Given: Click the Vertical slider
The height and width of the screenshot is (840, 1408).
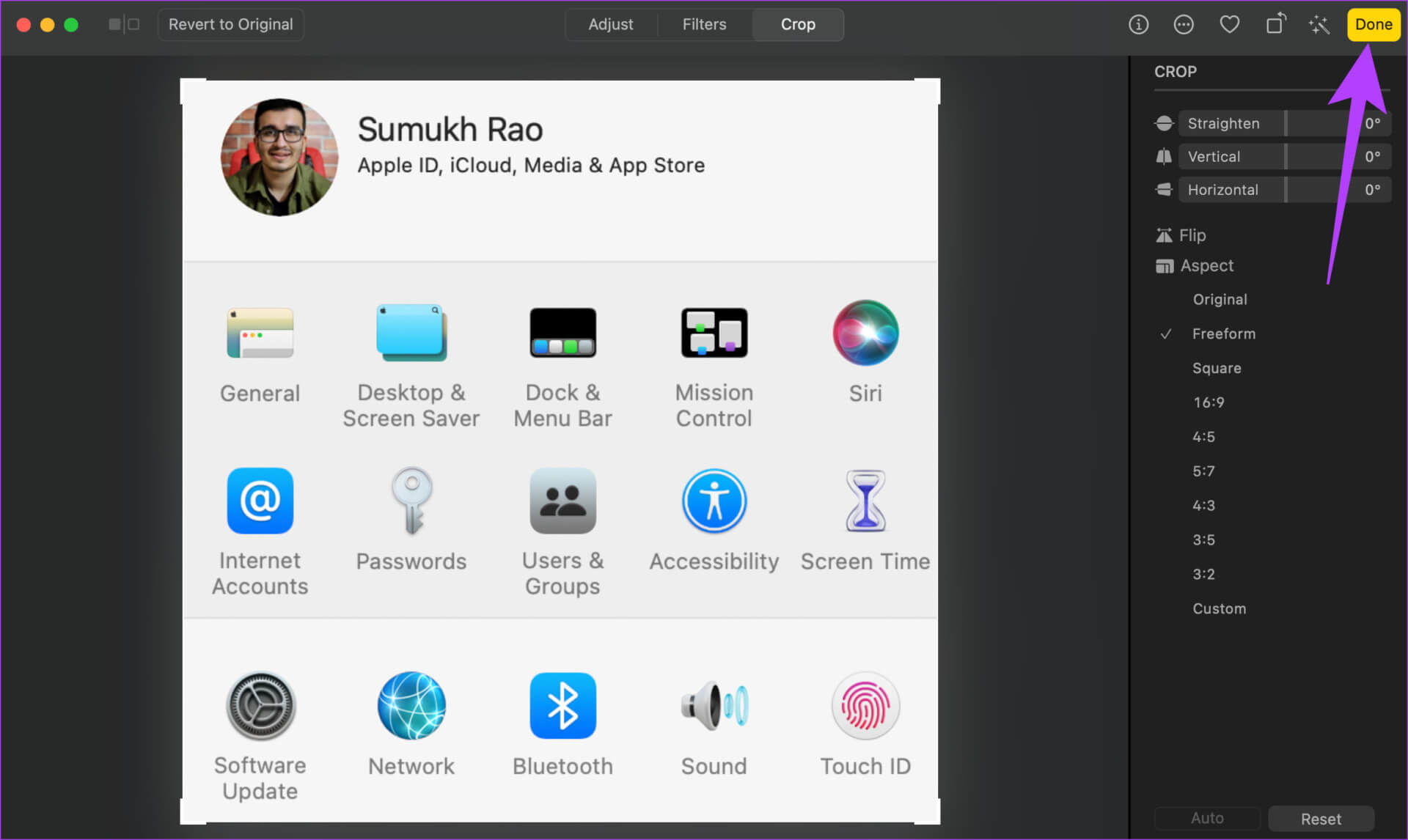Looking at the screenshot, I should [1285, 156].
